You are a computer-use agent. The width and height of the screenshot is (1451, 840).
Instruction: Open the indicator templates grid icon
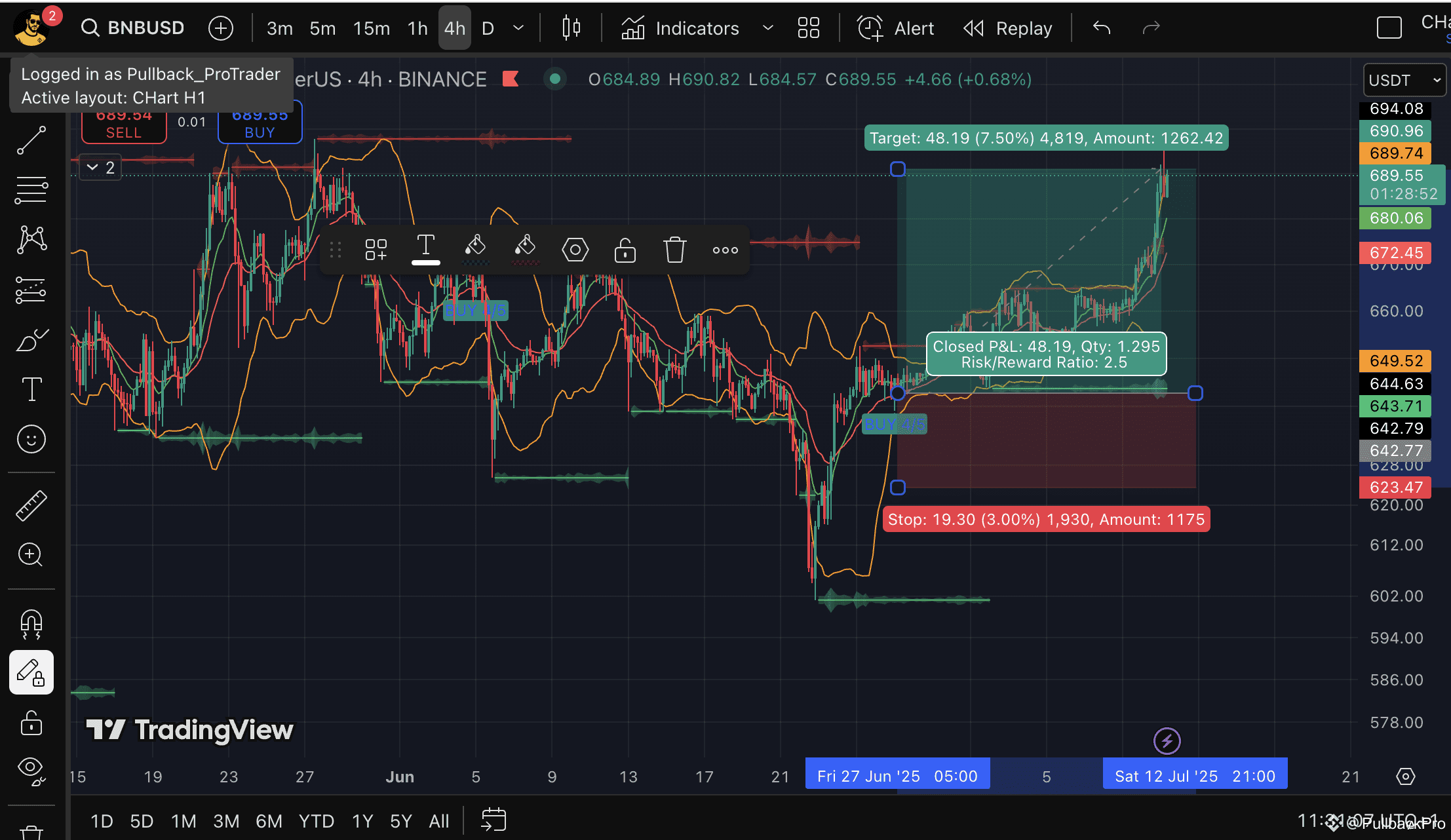[809, 28]
